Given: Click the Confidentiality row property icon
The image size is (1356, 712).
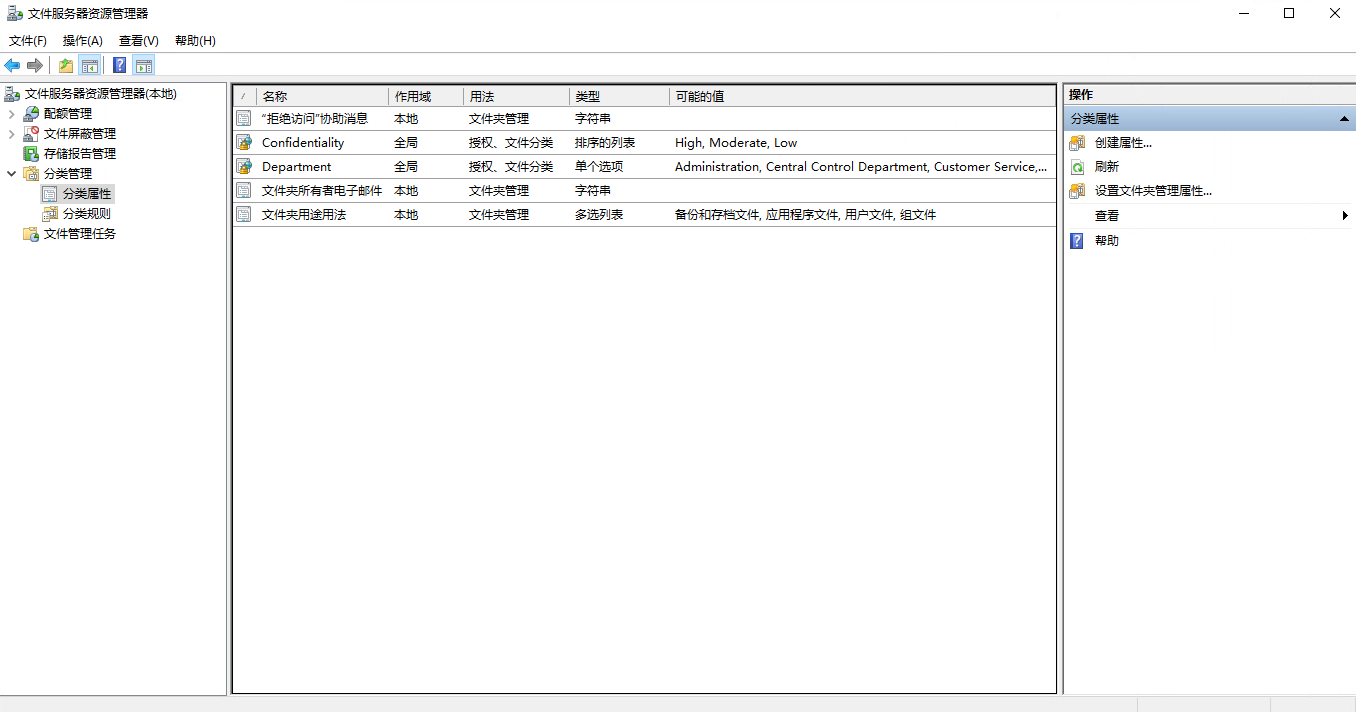Looking at the screenshot, I should click(244, 143).
